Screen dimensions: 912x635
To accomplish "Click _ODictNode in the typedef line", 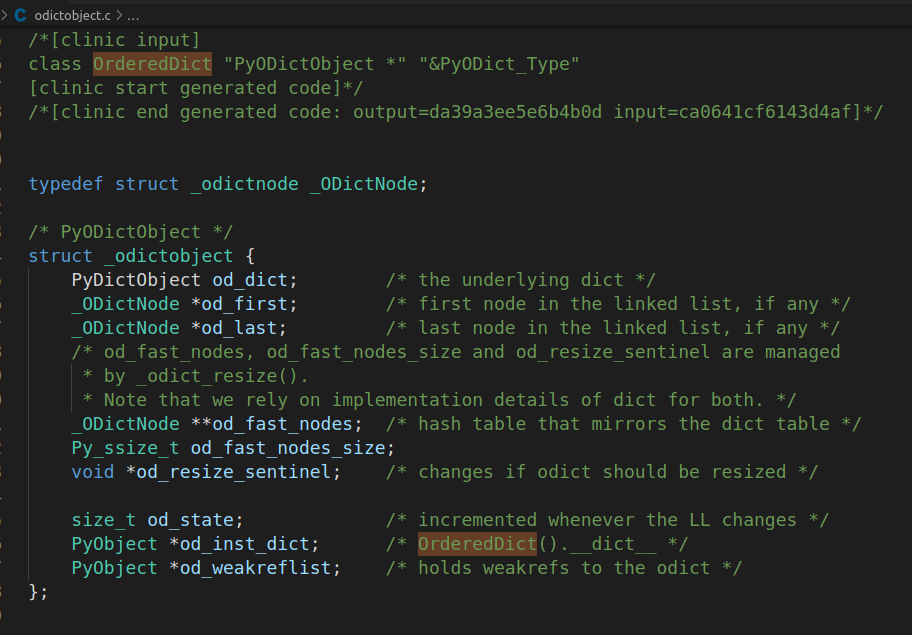I will [364, 184].
